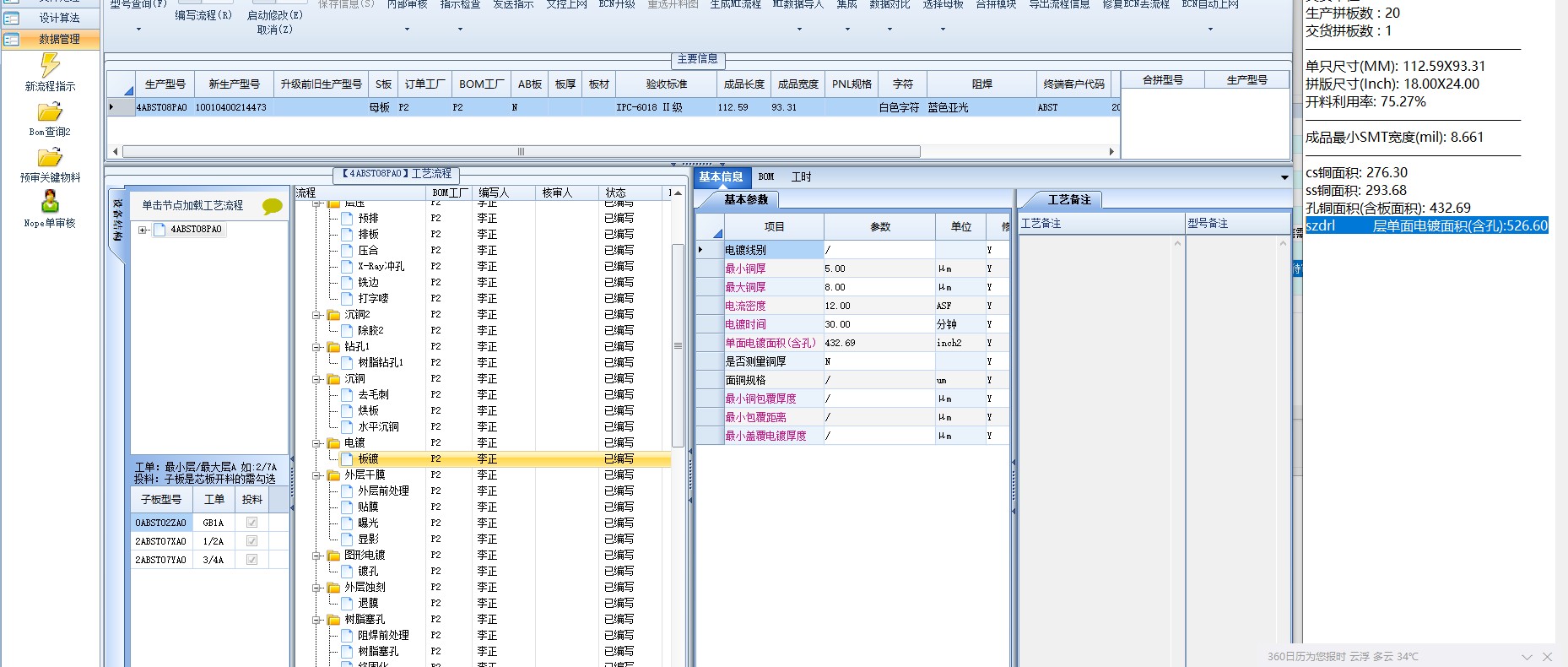The width and height of the screenshot is (1568, 667).
Task: Click the 除胶2 document icon
Action: point(347,331)
